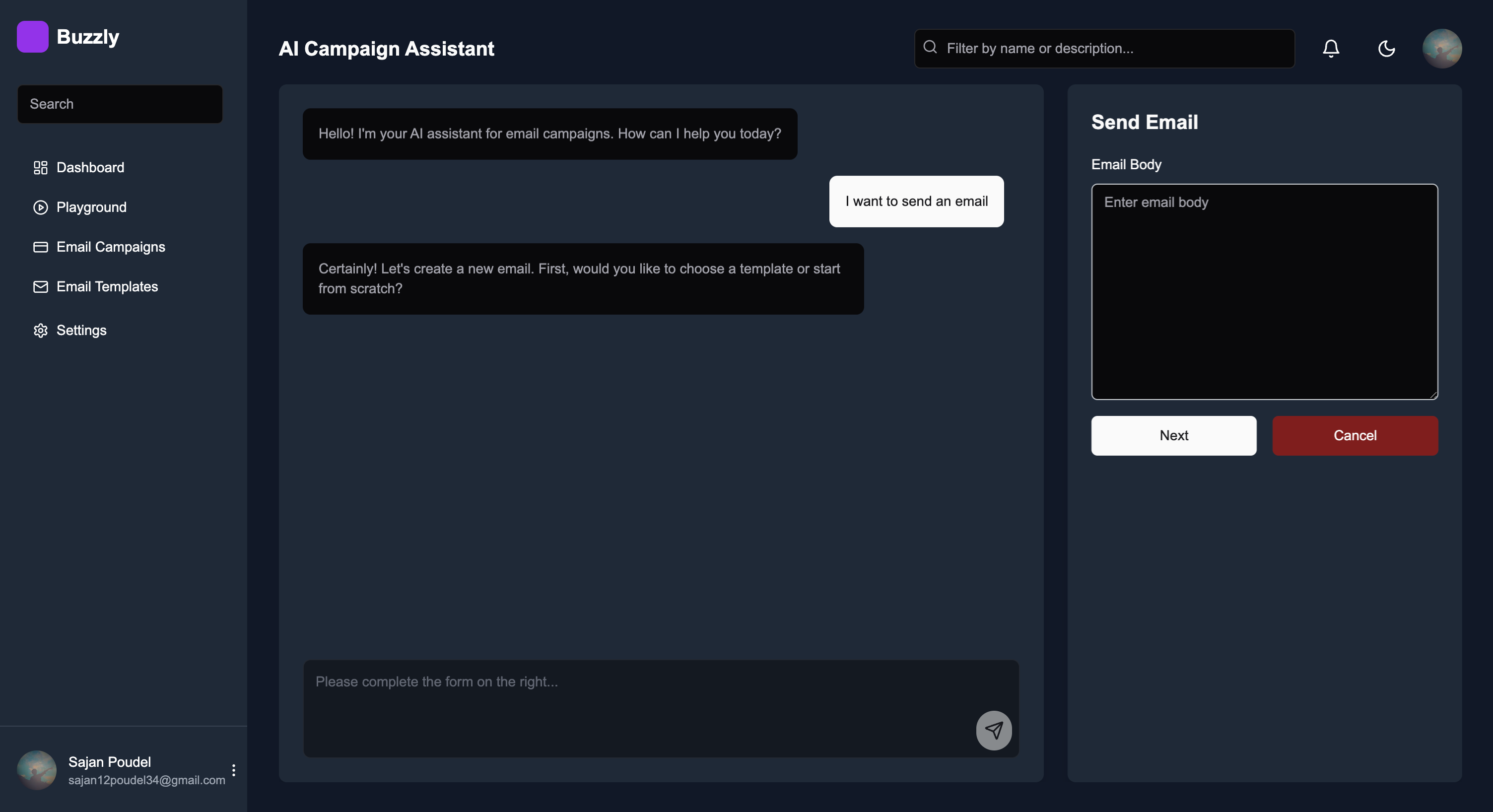This screenshot has height=812, width=1493.
Task: Click the notifications bell icon
Action: (1331, 48)
